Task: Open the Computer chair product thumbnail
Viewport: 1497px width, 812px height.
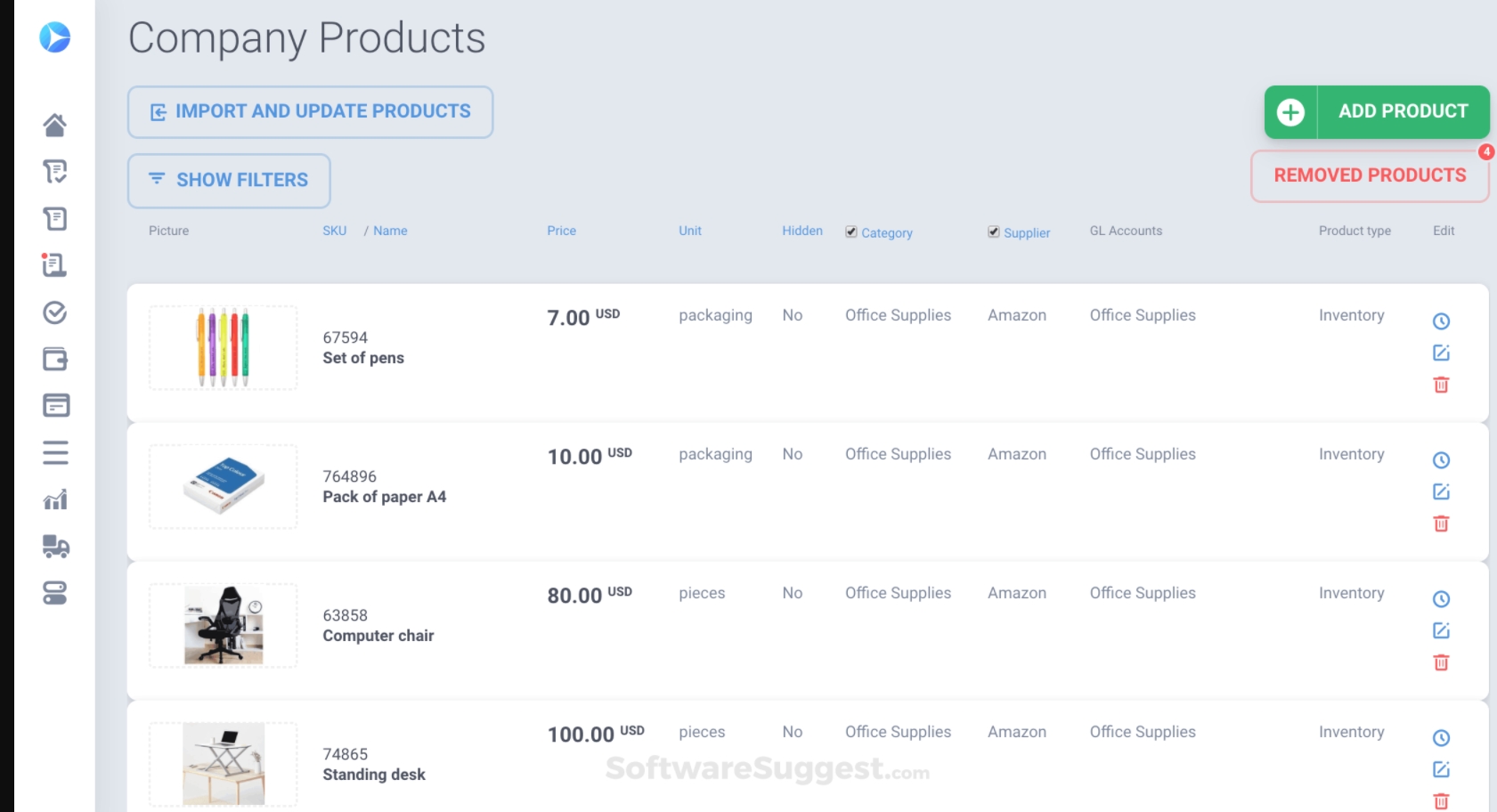Action: (224, 625)
